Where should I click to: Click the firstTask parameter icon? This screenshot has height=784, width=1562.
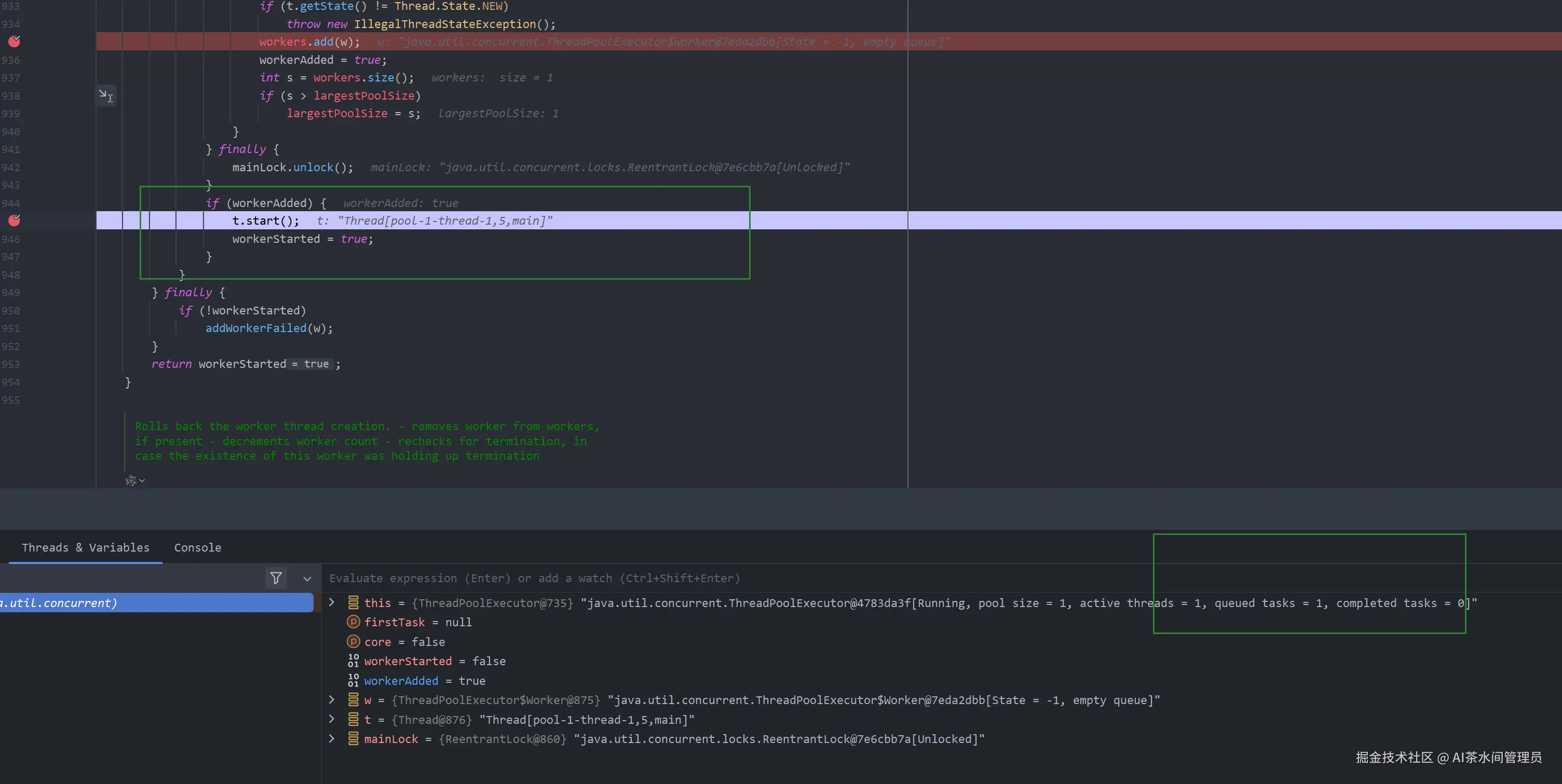[353, 622]
